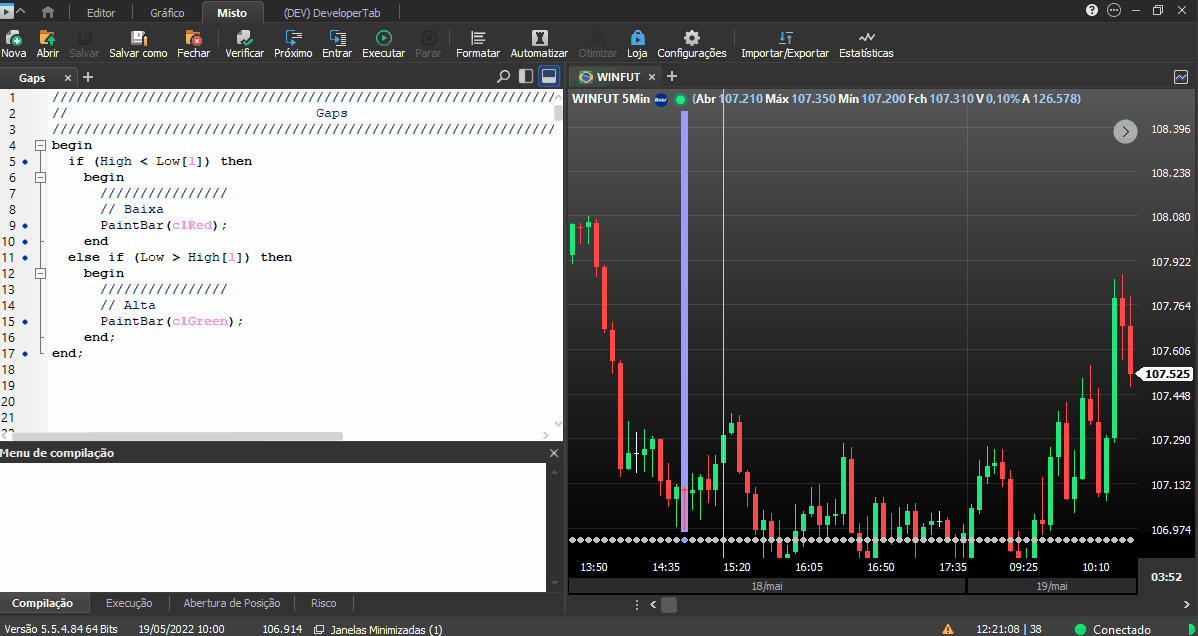
Task: Click the Formatar code icon
Action: (478, 37)
